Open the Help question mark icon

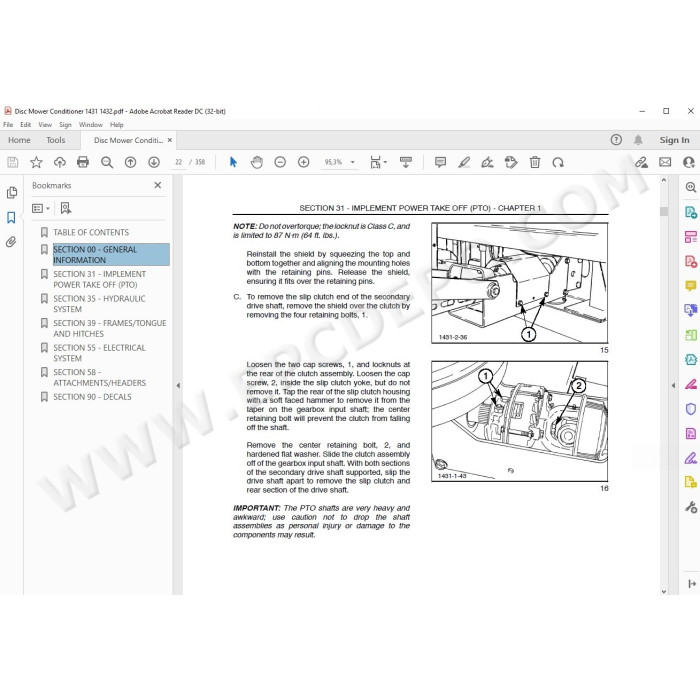pos(616,140)
